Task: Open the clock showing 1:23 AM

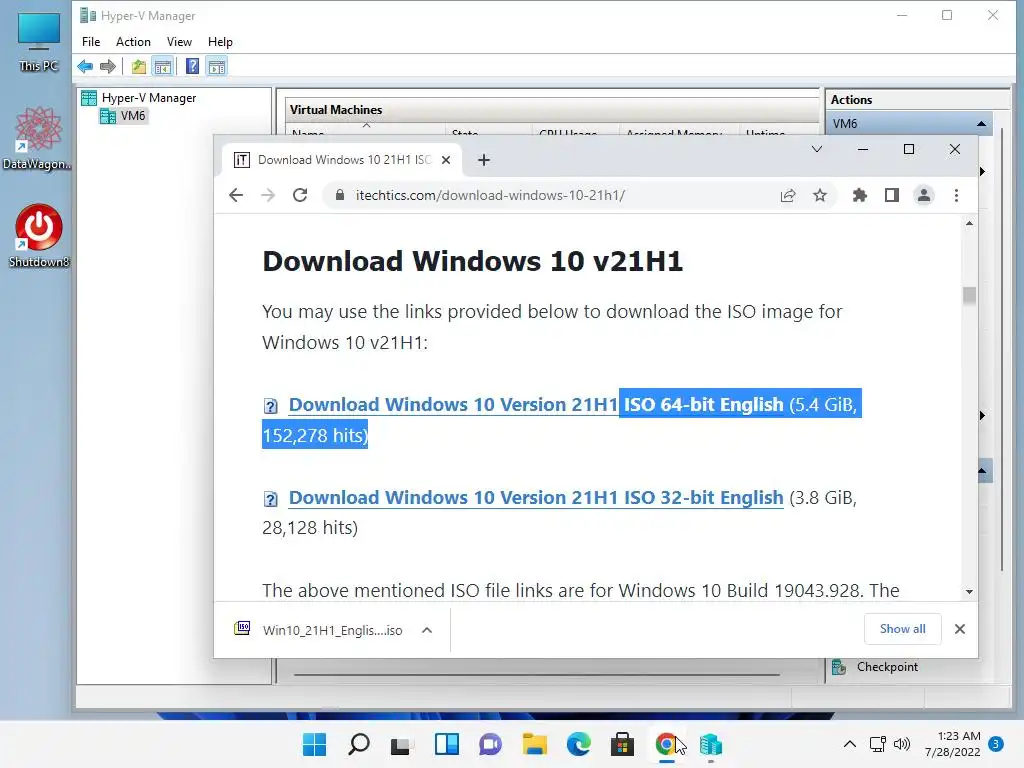Action: click(952, 744)
